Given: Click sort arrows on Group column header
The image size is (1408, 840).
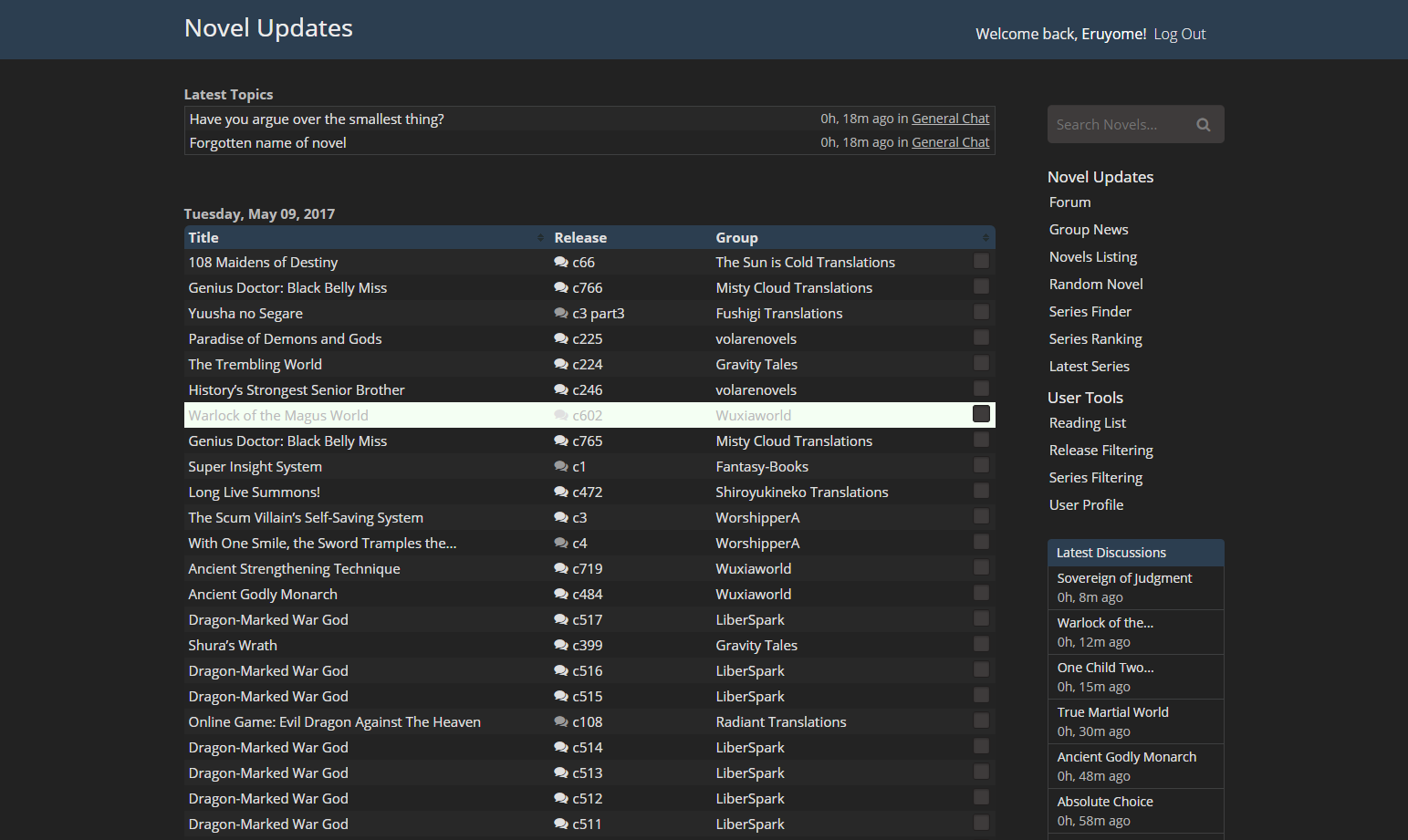Looking at the screenshot, I should click(x=985, y=238).
